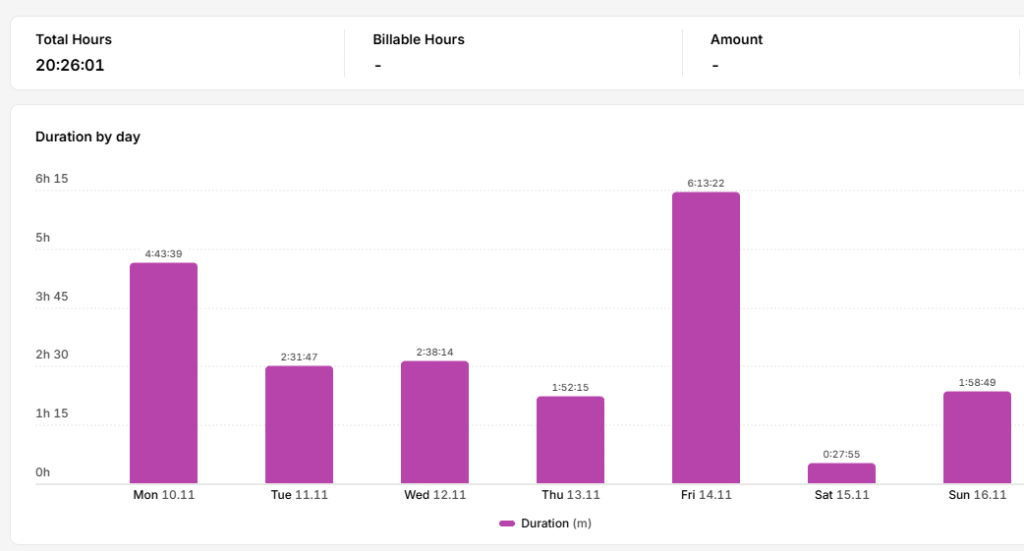The width and height of the screenshot is (1024, 551).
Task: Click the Amount heading
Action: 736,39
